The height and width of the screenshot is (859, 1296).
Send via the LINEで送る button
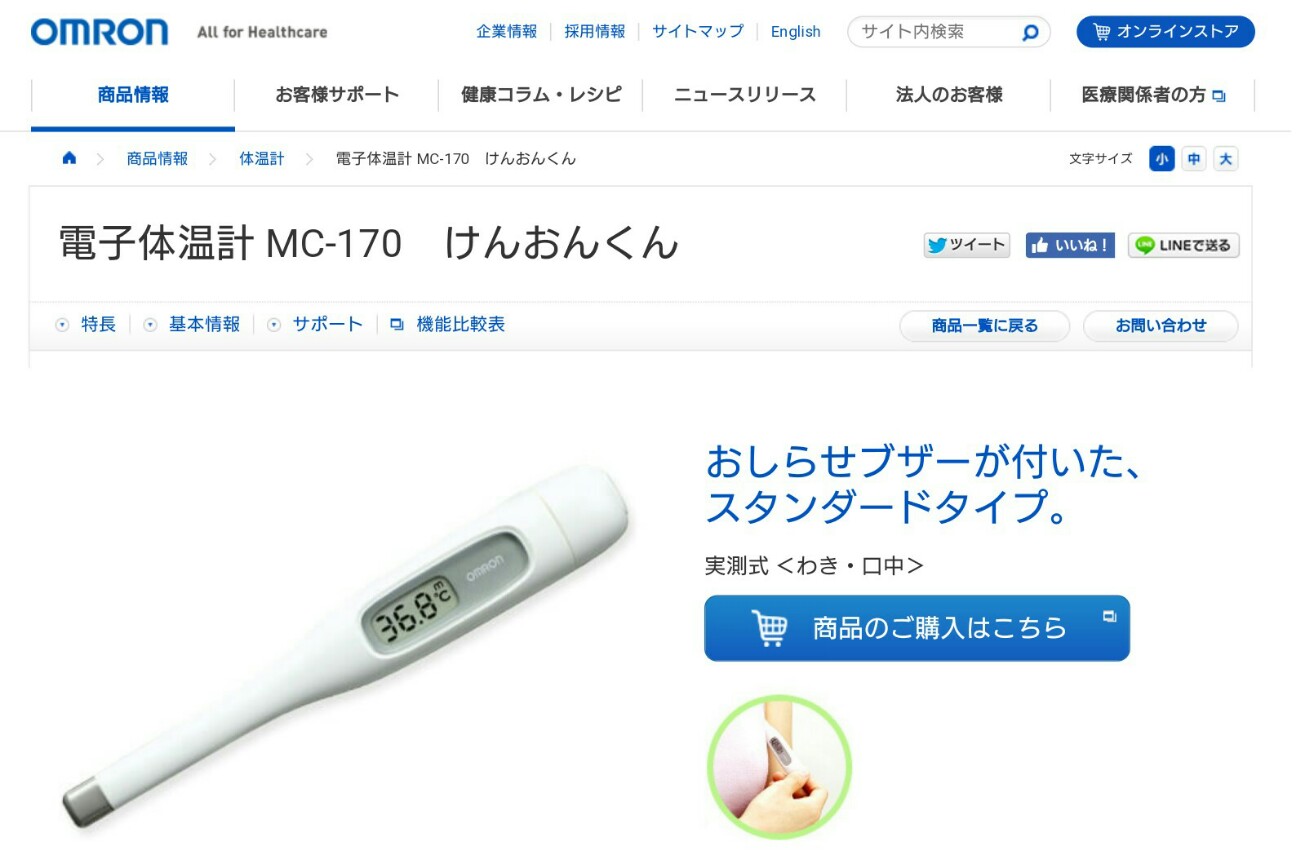point(1184,245)
